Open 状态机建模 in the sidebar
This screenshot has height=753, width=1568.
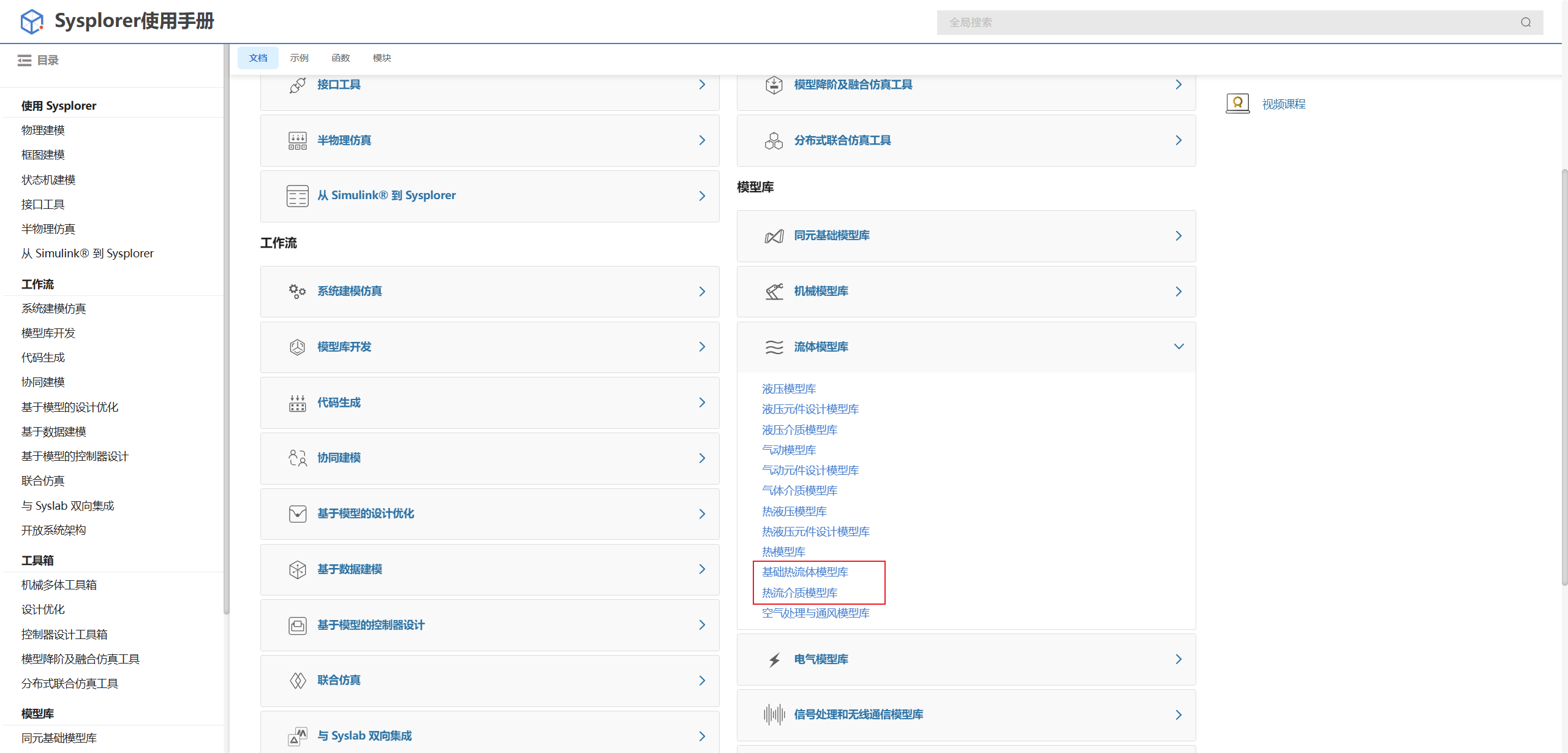48,180
